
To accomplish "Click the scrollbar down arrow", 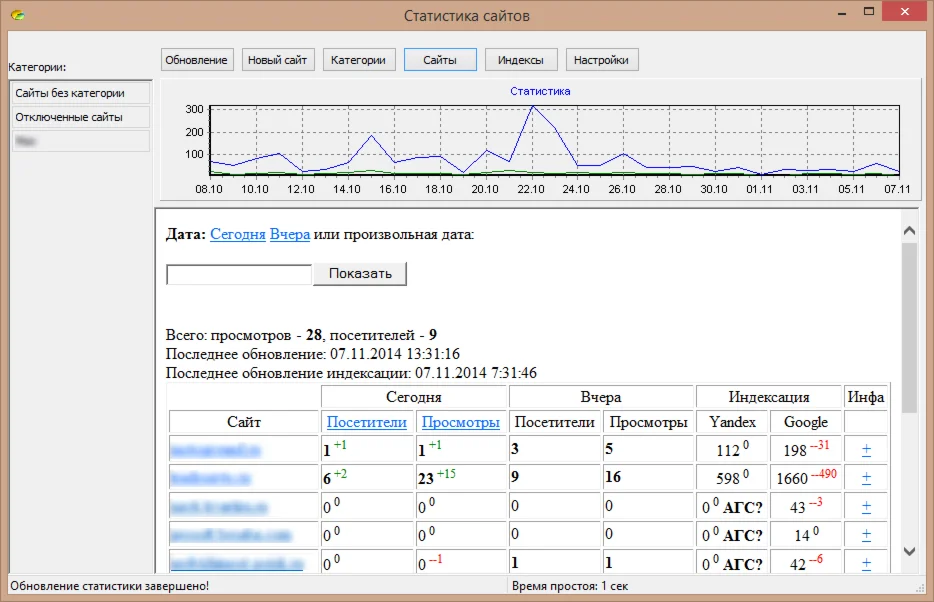I will pyautogui.click(x=909, y=551).
